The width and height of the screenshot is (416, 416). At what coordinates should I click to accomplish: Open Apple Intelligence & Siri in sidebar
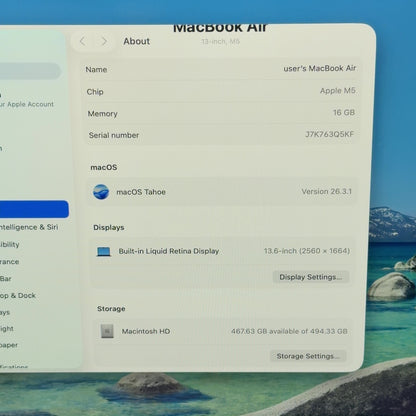tap(29, 227)
